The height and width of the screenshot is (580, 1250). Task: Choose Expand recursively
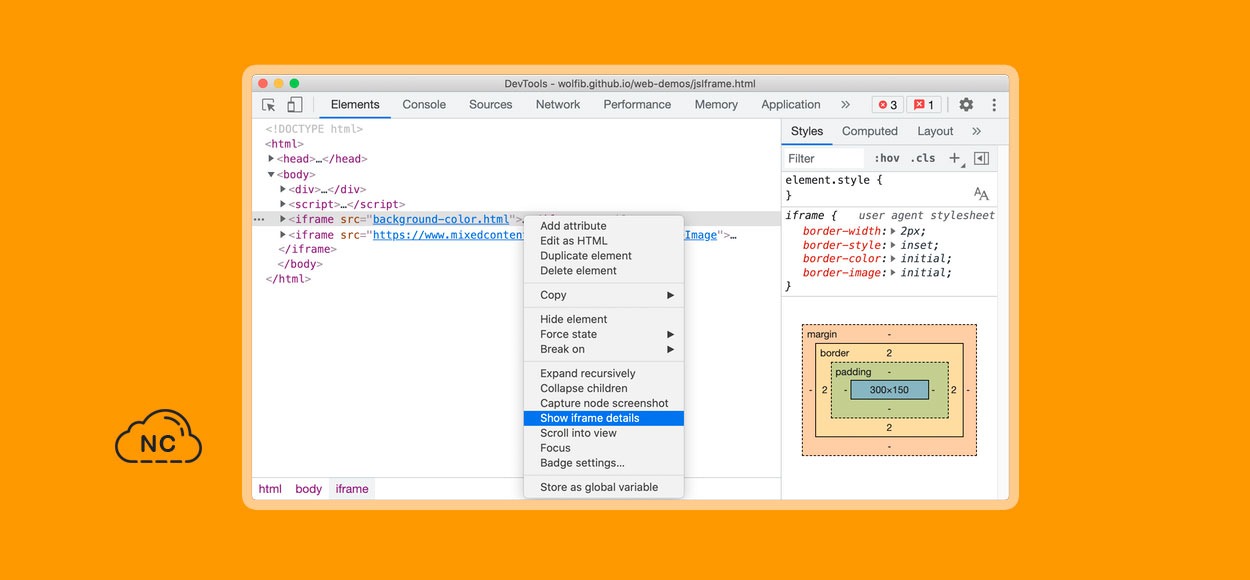[x=604, y=373]
